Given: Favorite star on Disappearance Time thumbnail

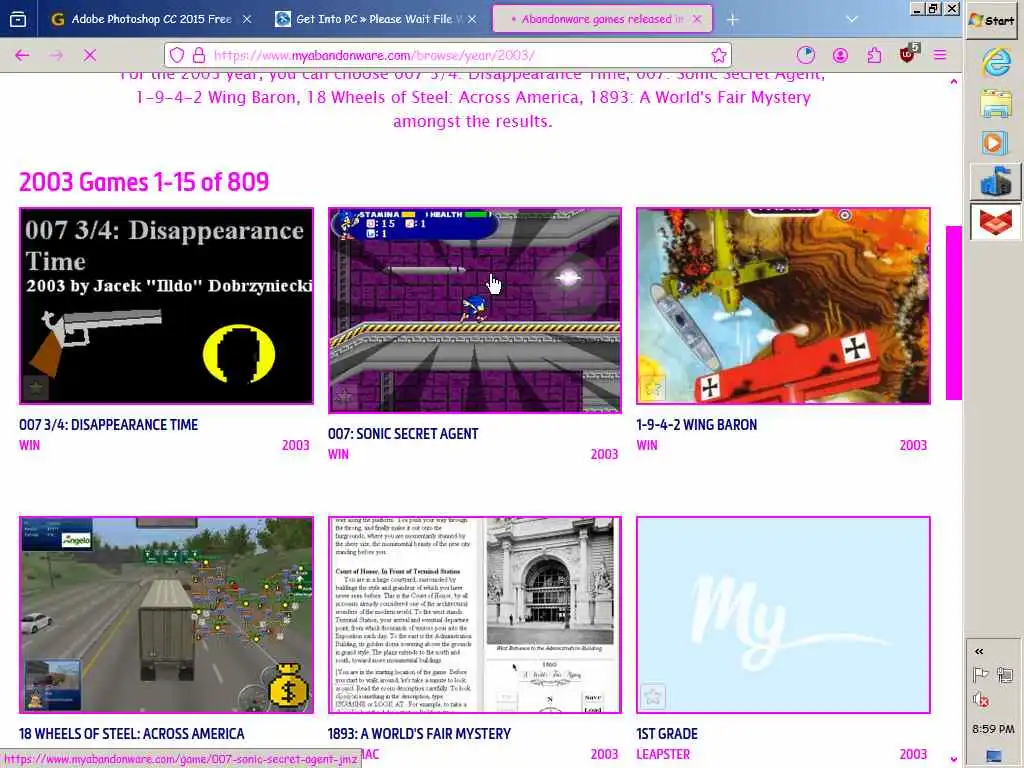Looking at the screenshot, I should [x=36, y=388].
